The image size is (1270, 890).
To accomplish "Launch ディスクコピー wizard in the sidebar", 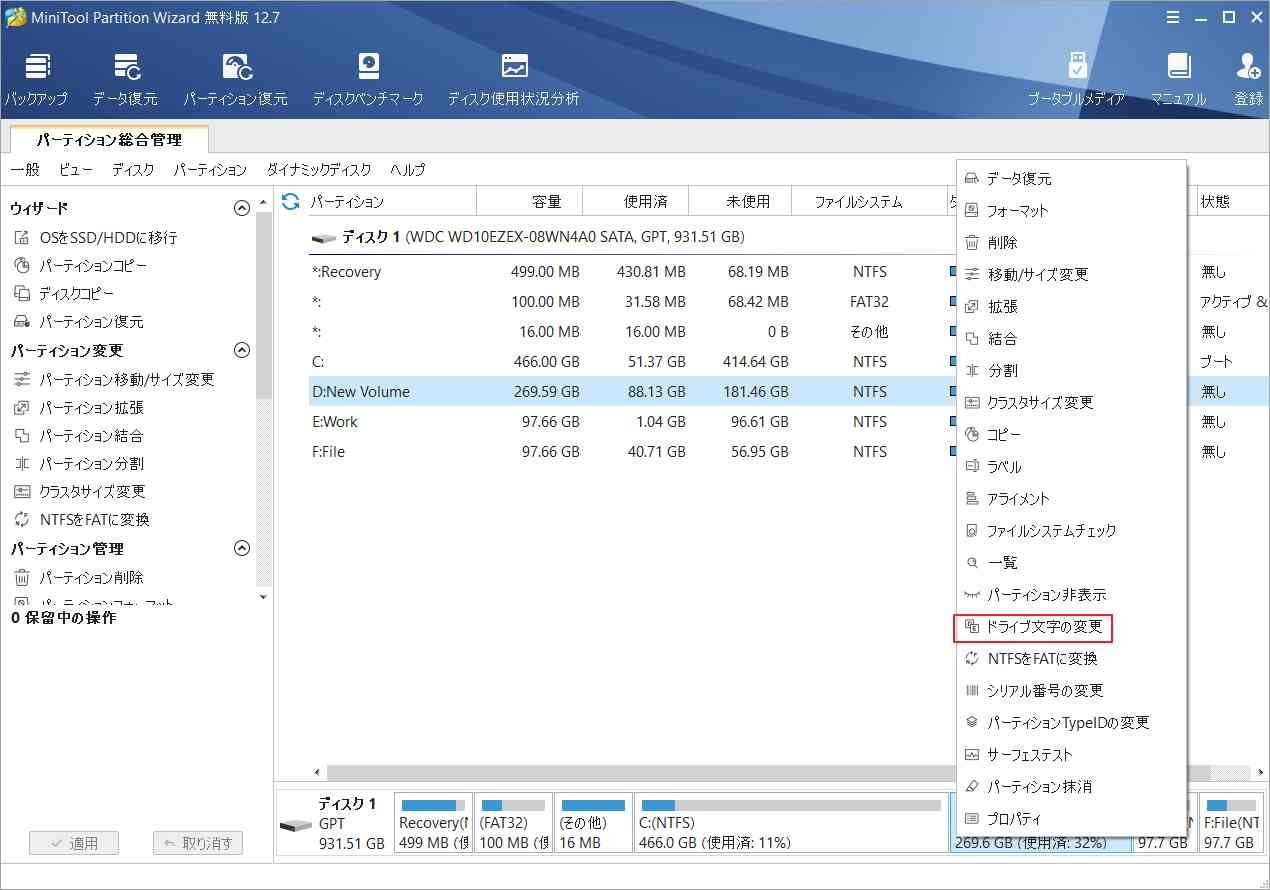I will coord(65,294).
